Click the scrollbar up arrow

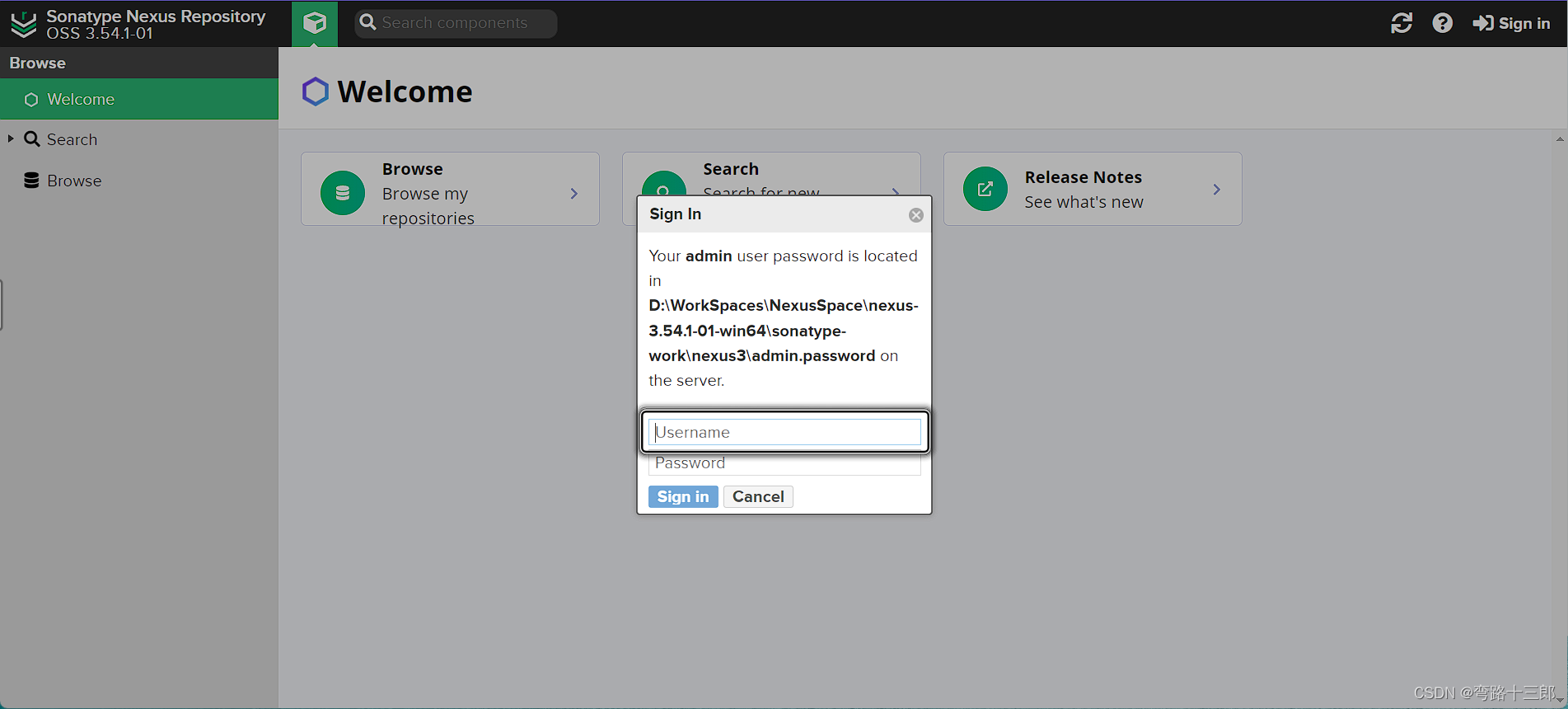click(1560, 139)
